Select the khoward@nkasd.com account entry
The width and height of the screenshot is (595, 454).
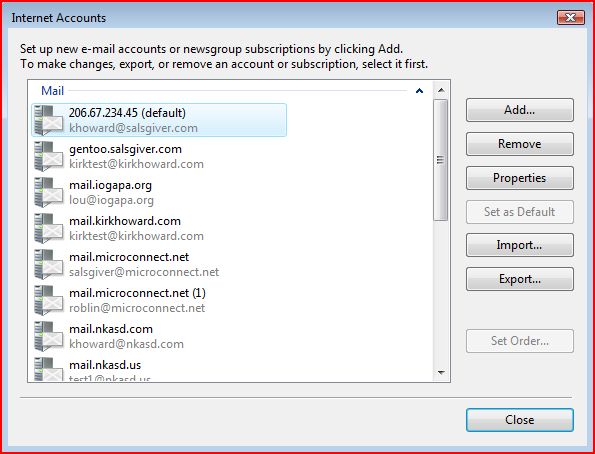tap(159, 336)
